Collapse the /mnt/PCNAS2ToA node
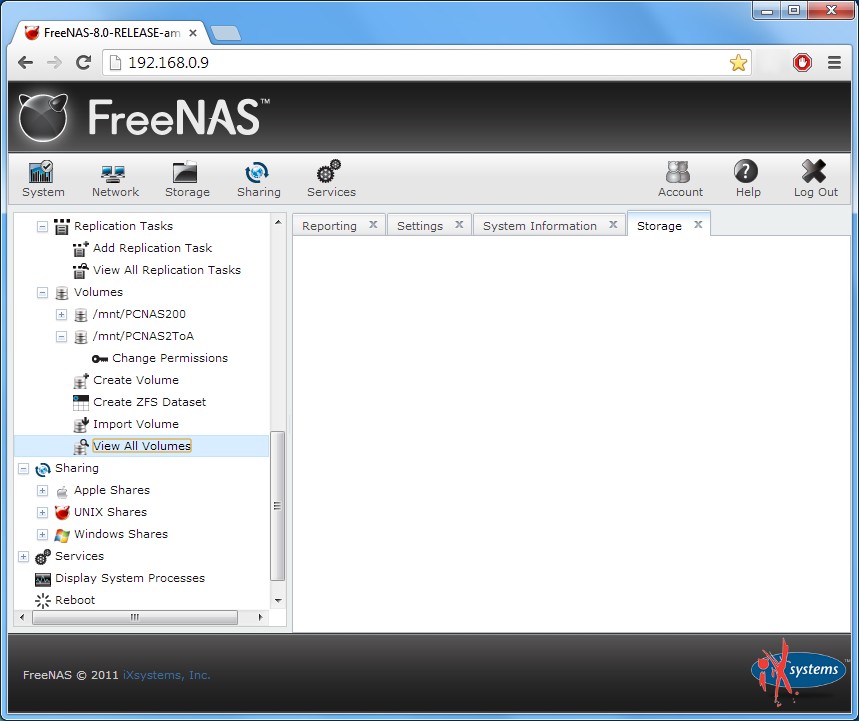 tap(61, 336)
